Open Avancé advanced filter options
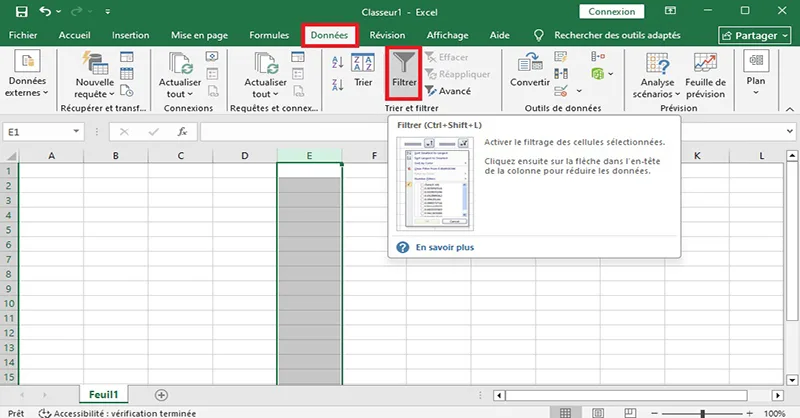 click(448, 91)
